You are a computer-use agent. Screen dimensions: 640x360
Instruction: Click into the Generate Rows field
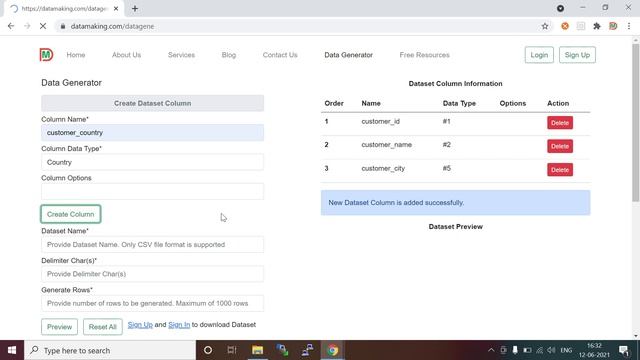pyautogui.click(x=152, y=303)
